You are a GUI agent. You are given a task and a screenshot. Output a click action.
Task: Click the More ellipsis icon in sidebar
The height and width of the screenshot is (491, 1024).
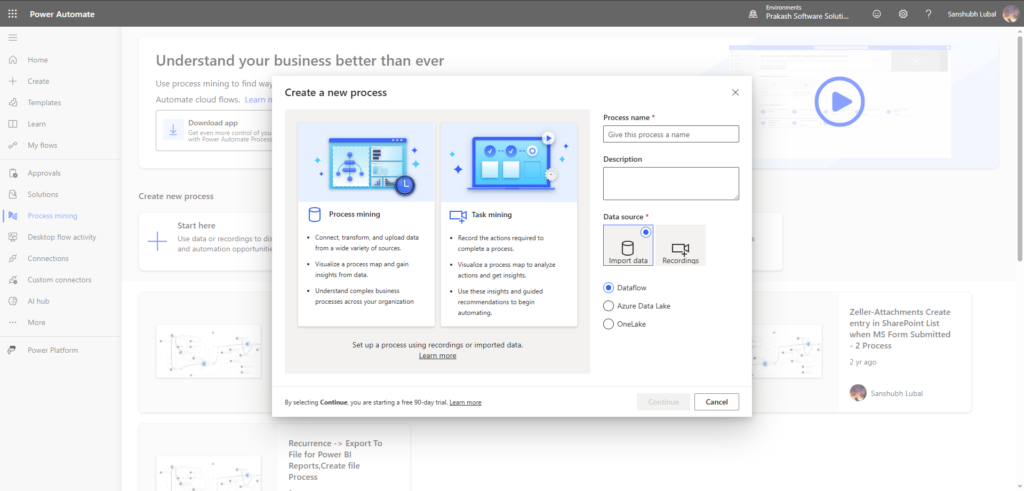(12, 323)
